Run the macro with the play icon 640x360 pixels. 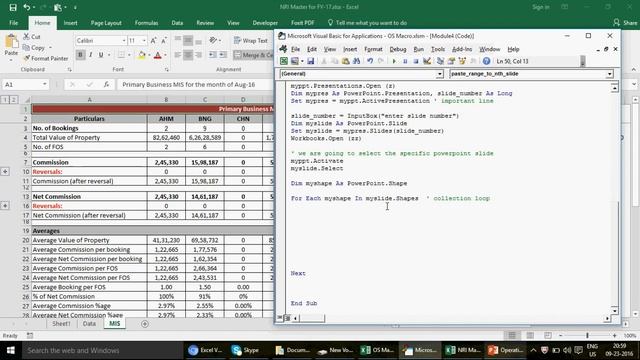[x=394, y=61]
